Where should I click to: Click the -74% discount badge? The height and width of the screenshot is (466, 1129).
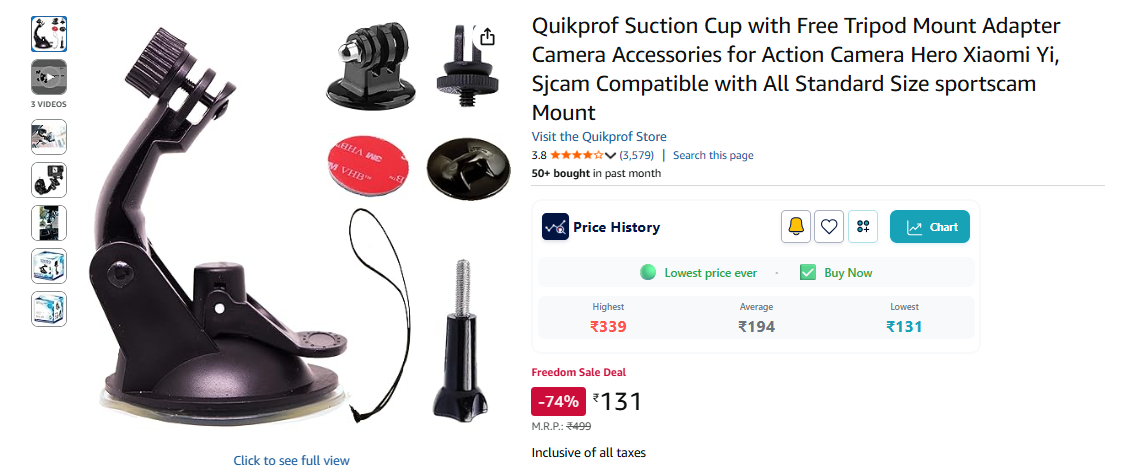point(558,401)
